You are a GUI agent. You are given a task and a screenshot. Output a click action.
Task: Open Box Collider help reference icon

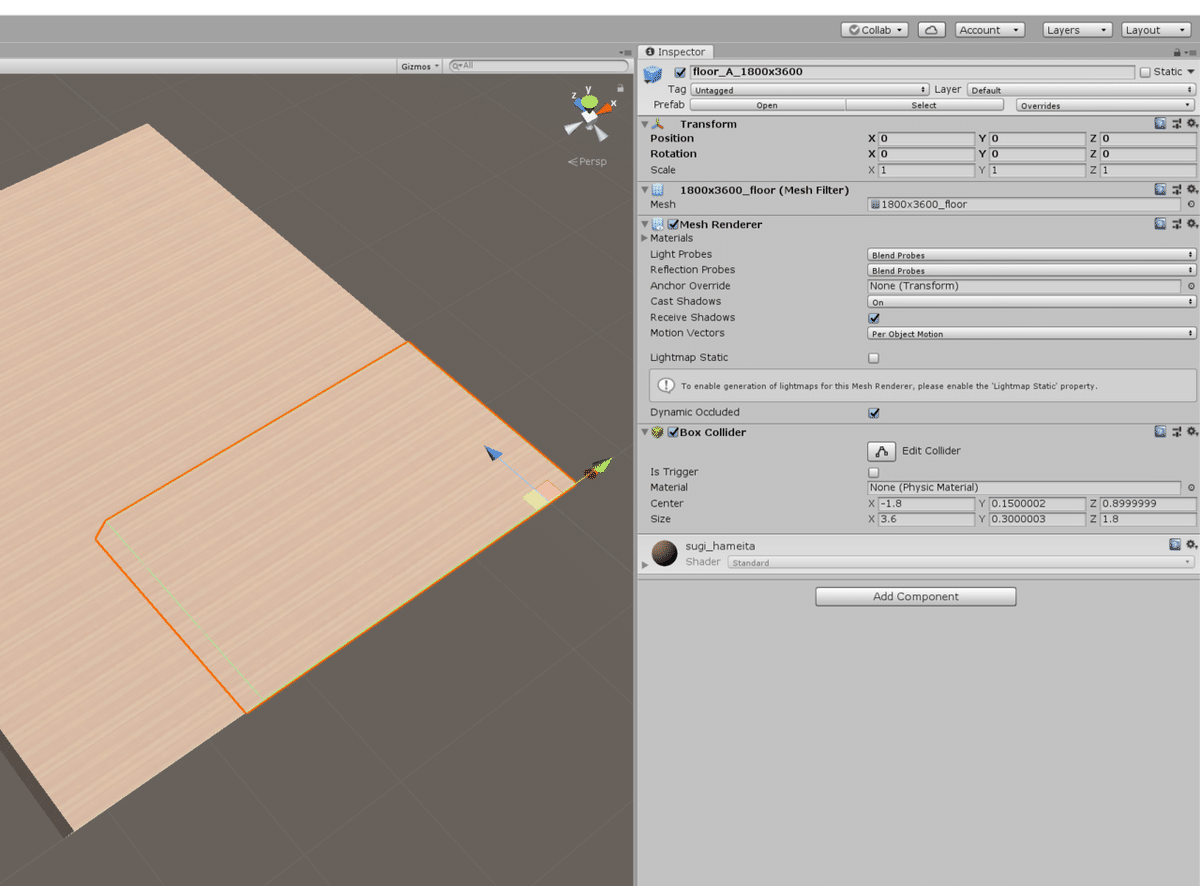[x=1160, y=432]
